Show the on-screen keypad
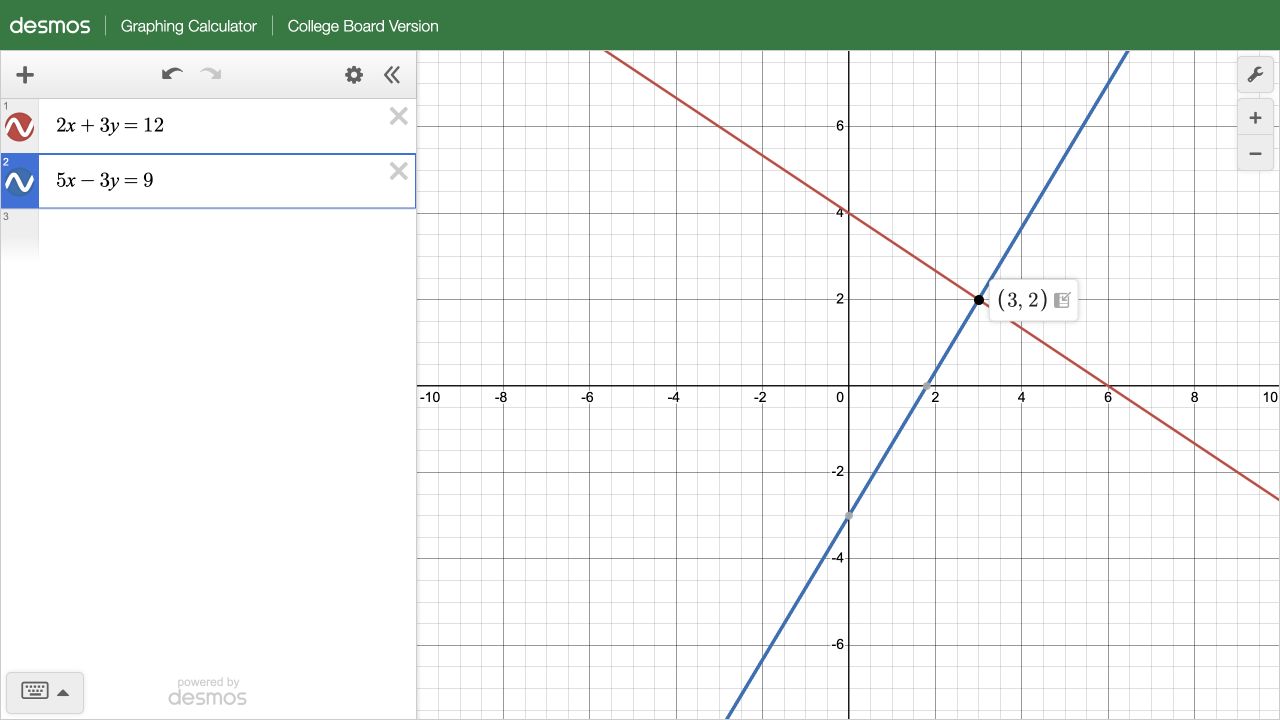 45,692
